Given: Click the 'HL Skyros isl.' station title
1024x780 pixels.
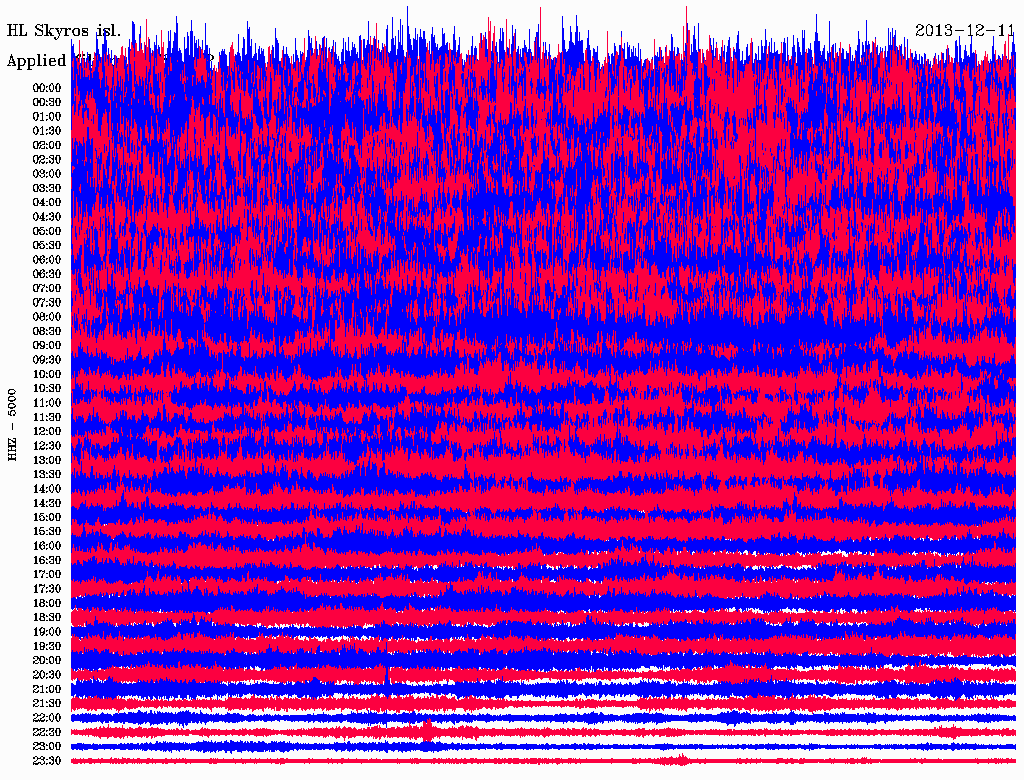Looking at the screenshot, I should [64, 31].
